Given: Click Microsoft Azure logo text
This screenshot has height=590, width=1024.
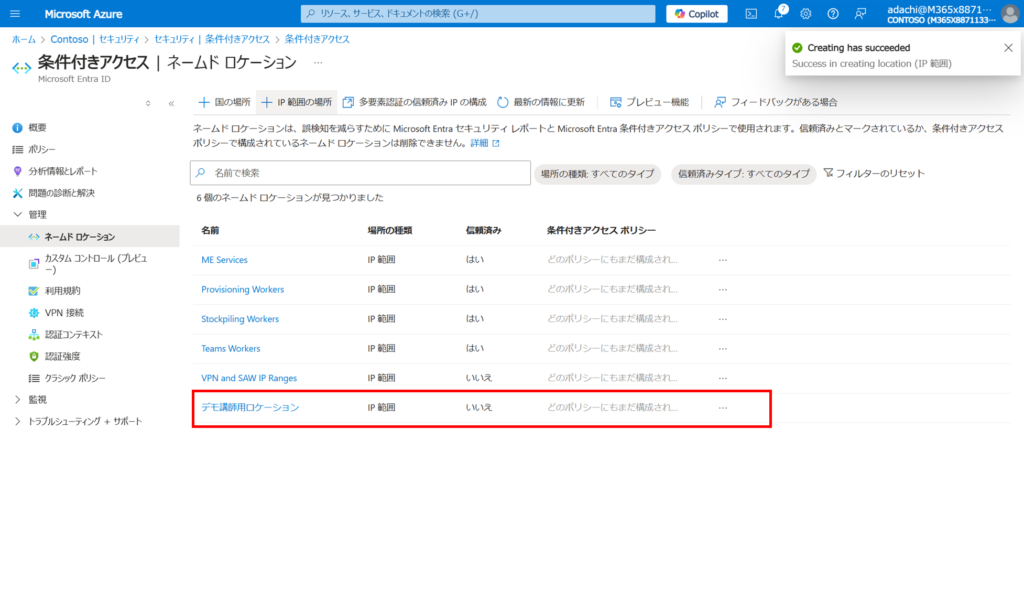Looking at the screenshot, I should 83,14.
